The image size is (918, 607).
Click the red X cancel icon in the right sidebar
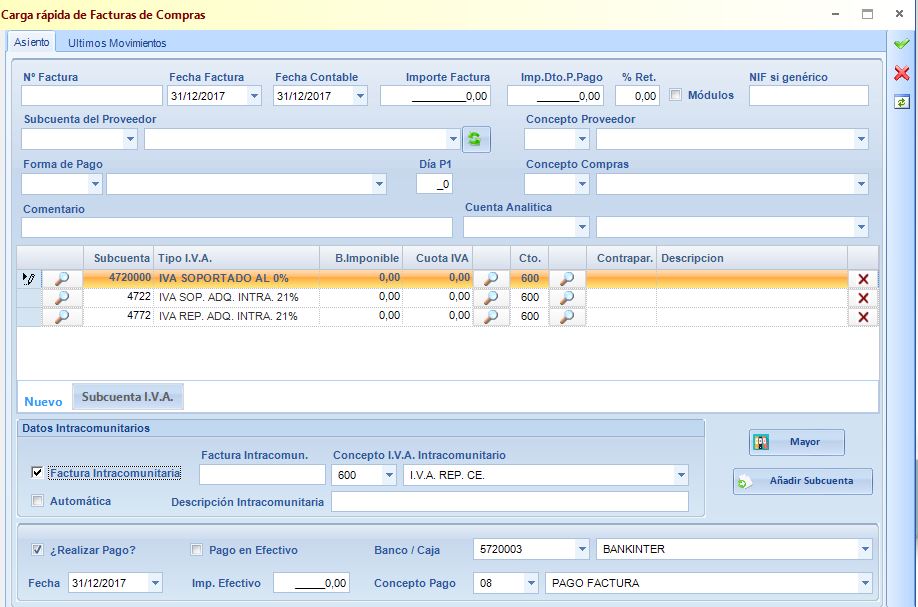point(902,73)
